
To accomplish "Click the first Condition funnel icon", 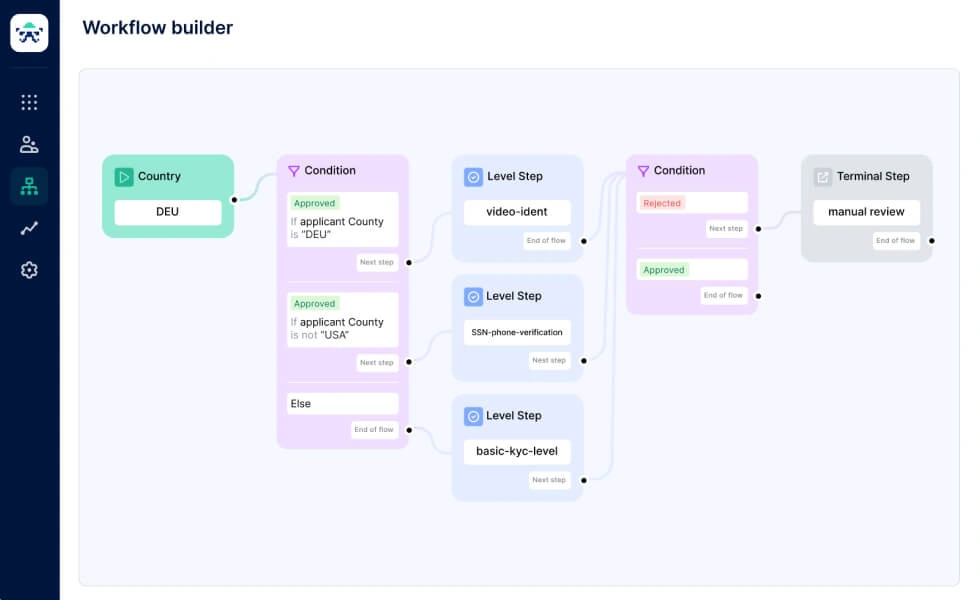I will click(293, 171).
